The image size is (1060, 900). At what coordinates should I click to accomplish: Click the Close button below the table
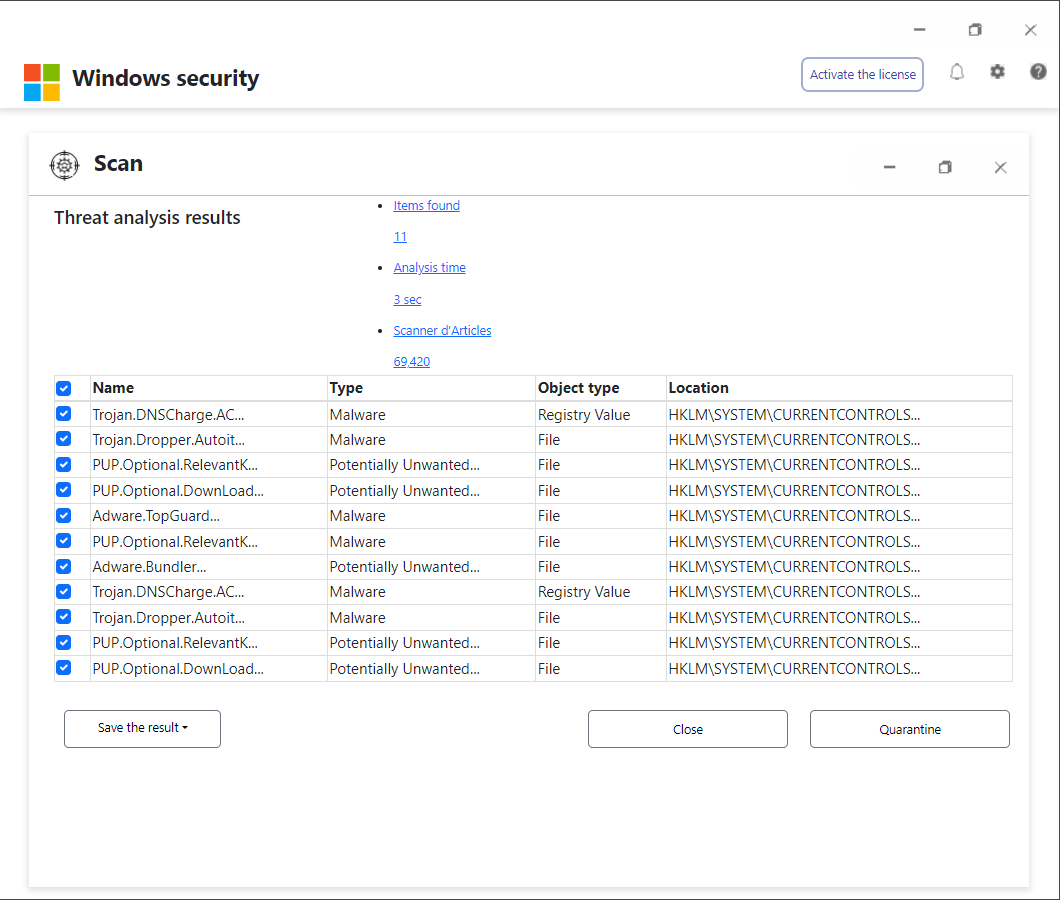(687, 729)
